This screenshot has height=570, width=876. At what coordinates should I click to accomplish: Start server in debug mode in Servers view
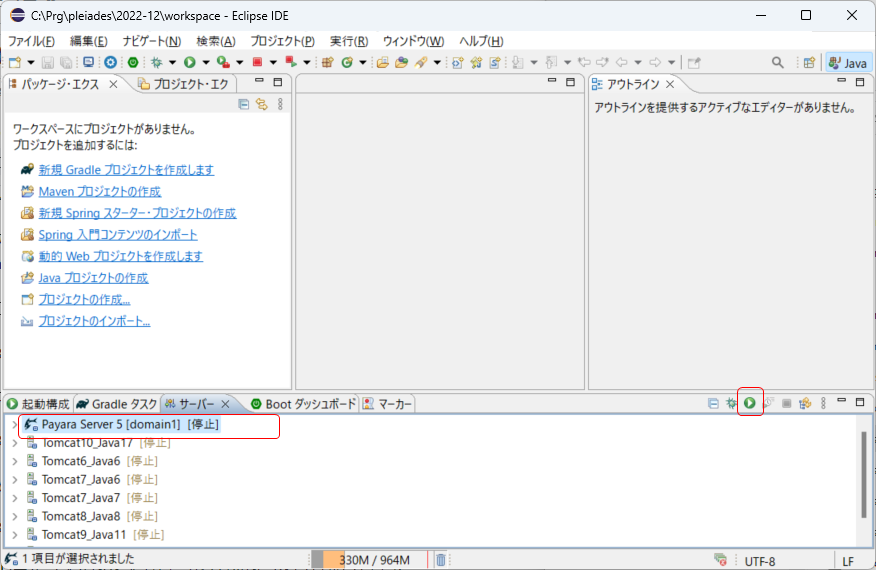coord(731,403)
